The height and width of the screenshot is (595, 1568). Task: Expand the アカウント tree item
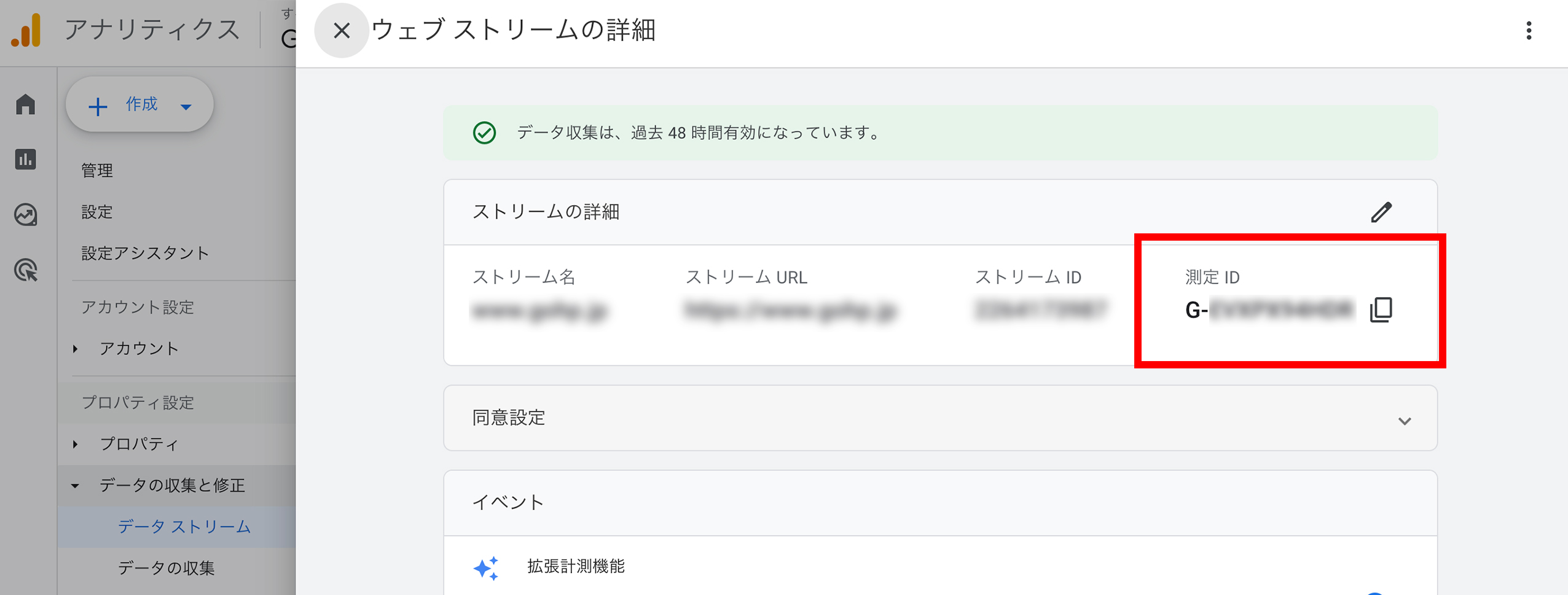[x=76, y=348]
